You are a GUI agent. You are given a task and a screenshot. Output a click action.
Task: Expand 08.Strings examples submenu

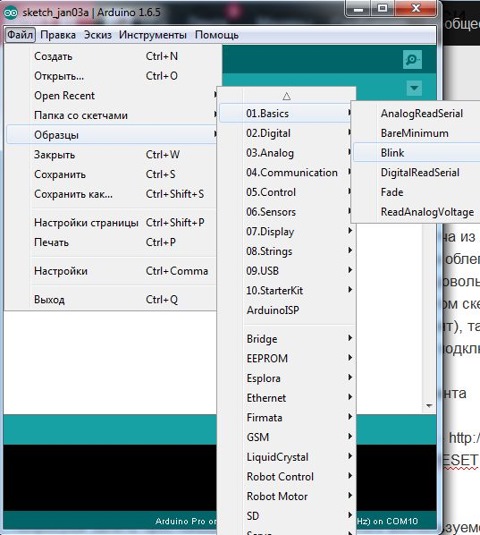tap(287, 251)
